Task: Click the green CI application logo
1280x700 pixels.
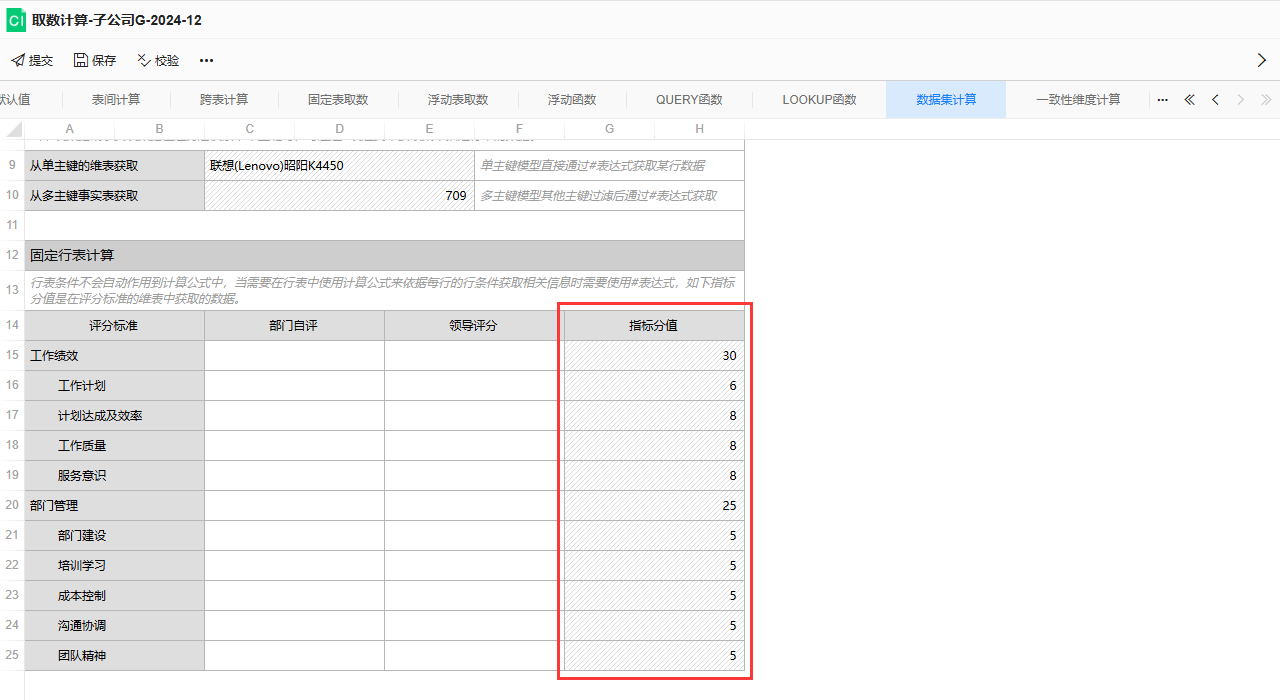Action: [x=16, y=20]
